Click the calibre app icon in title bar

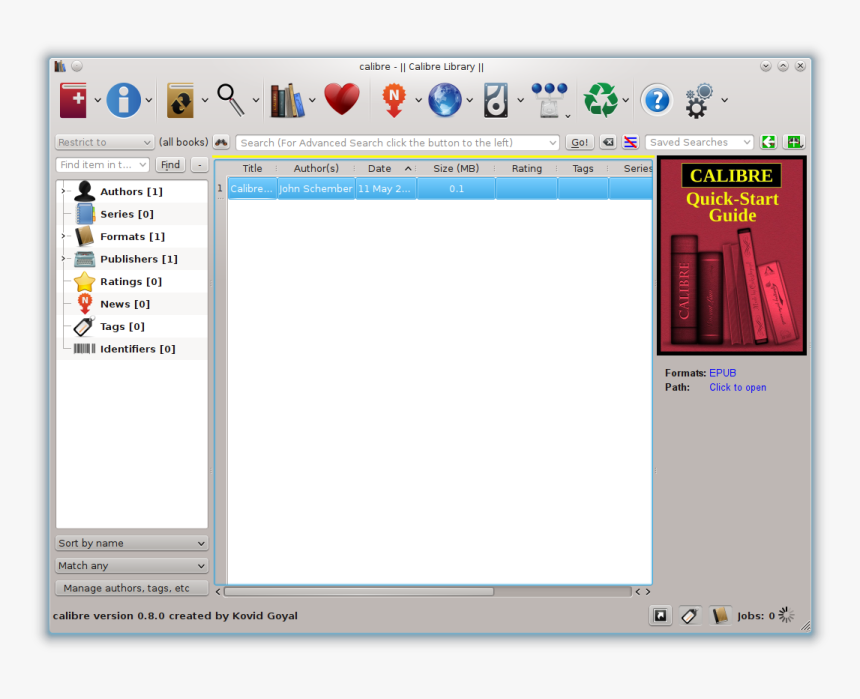point(60,66)
